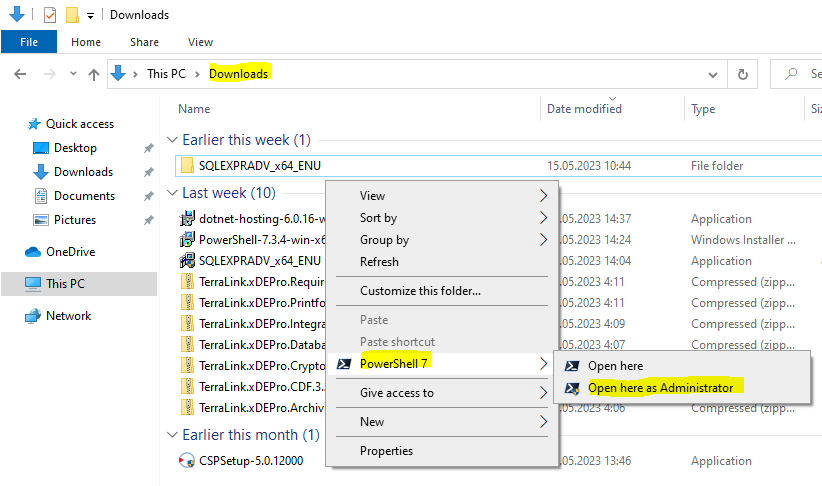Click the Forward navigation arrow

coord(49,74)
